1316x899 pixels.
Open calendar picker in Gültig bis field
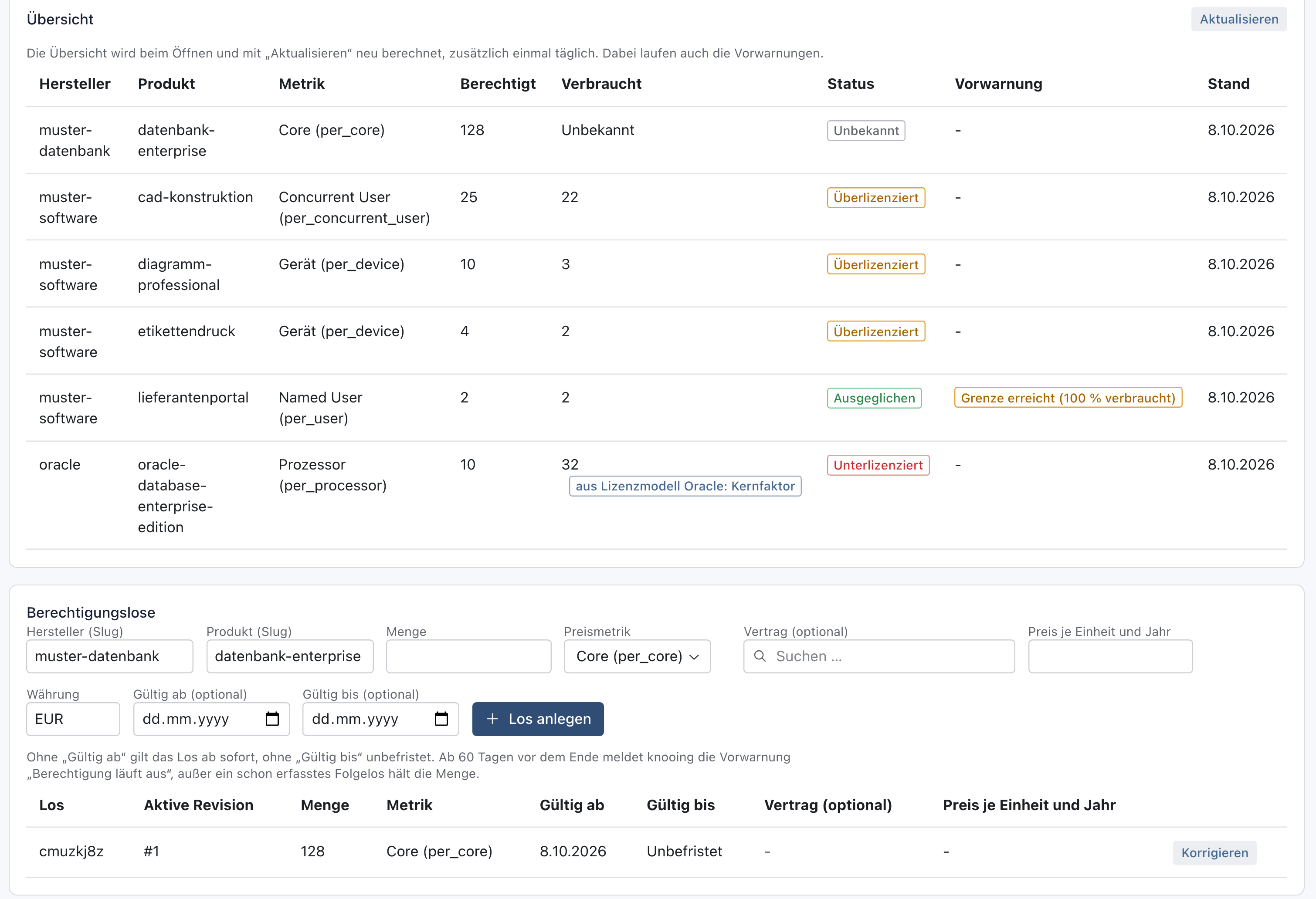[x=441, y=719]
